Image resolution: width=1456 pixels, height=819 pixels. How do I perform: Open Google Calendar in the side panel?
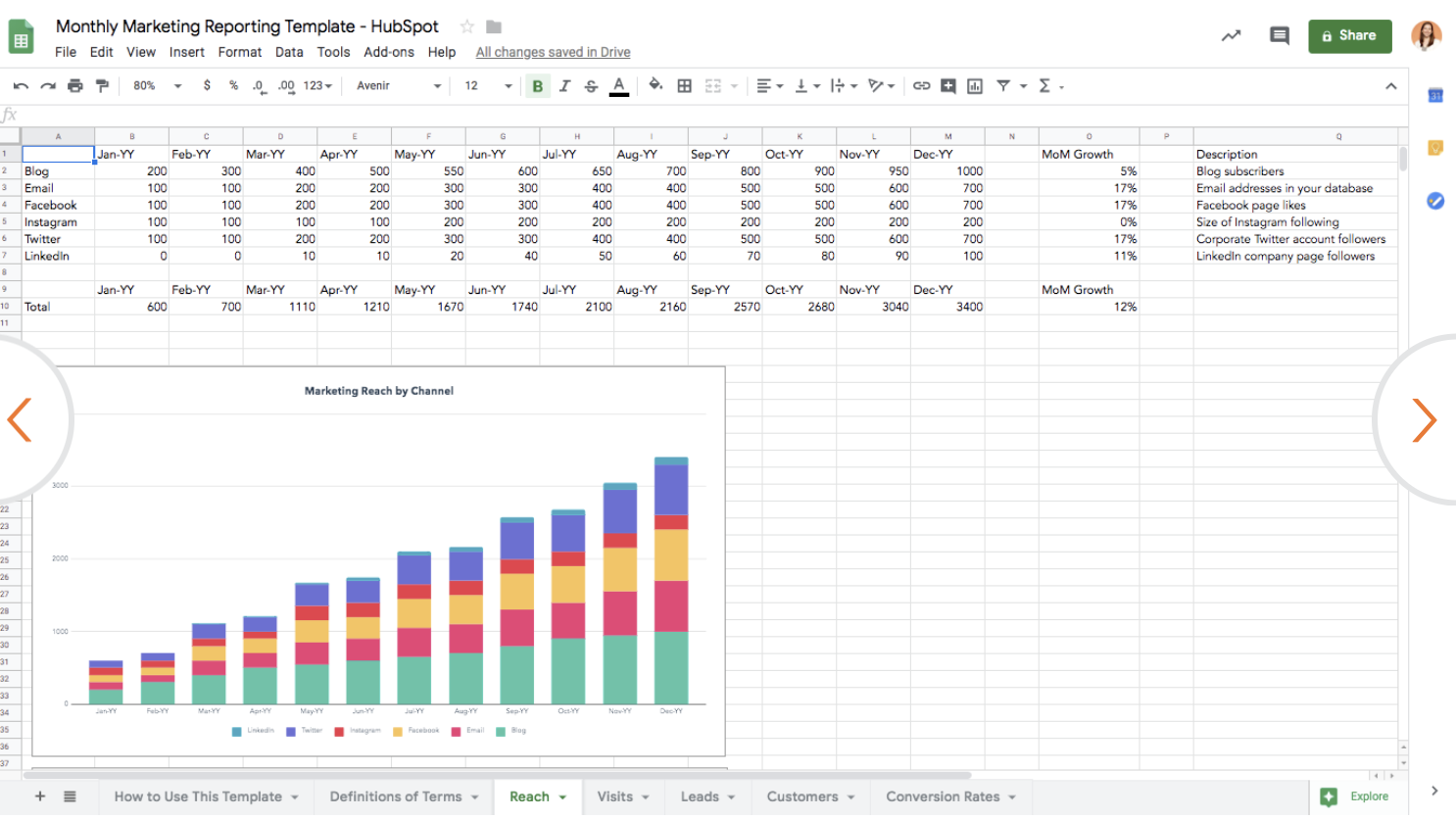pyautogui.click(x=1434, y=95)
